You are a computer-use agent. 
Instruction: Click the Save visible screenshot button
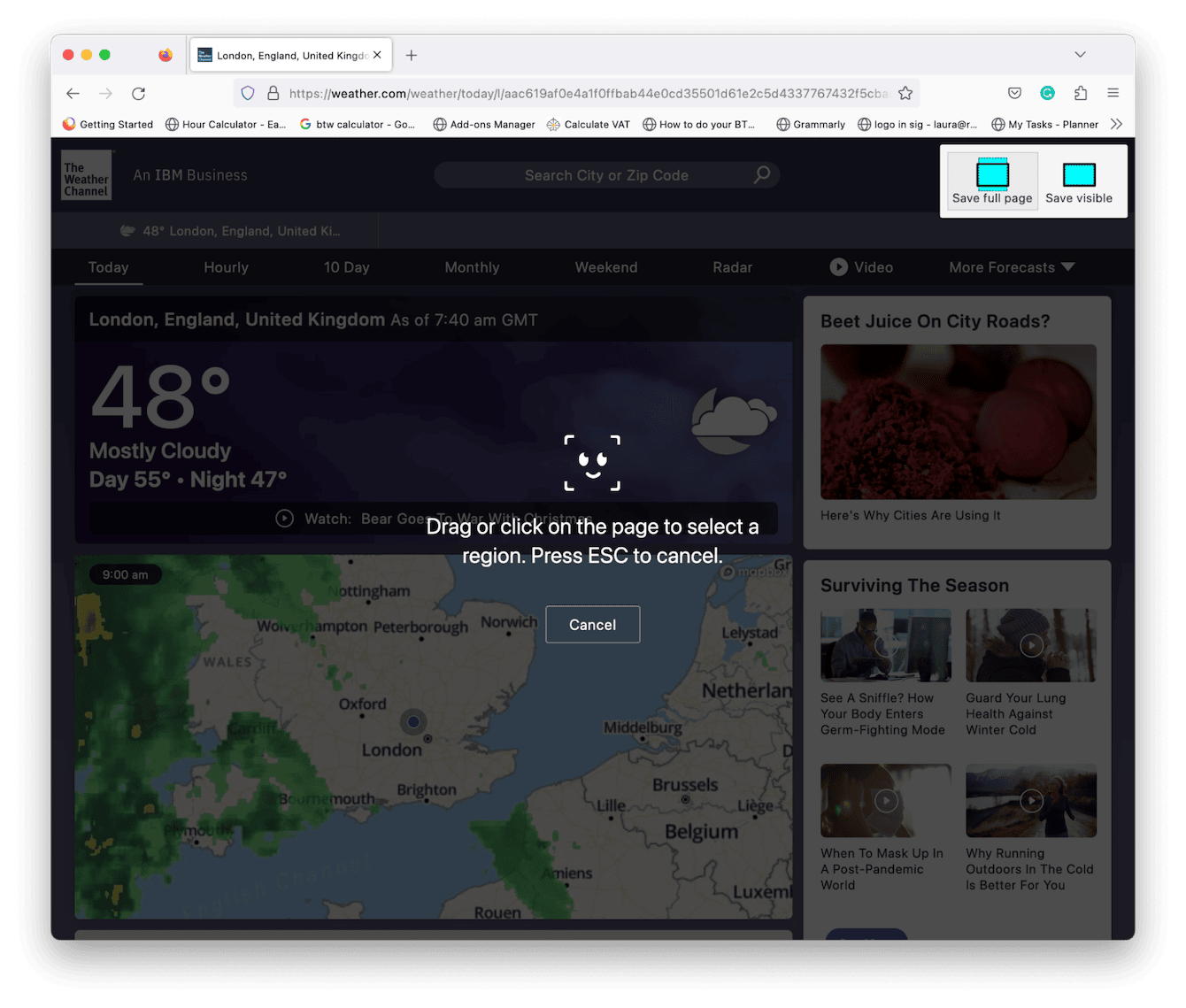point(1078,181)
